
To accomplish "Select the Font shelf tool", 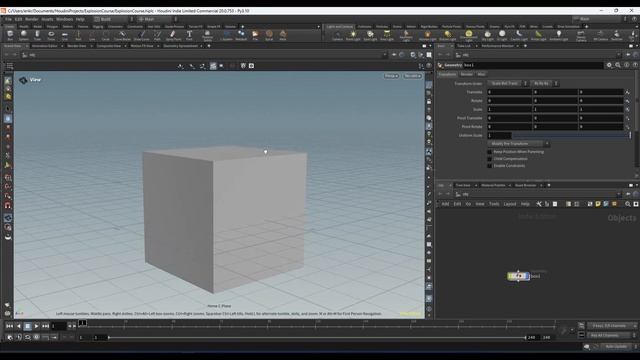I will 189,36.
